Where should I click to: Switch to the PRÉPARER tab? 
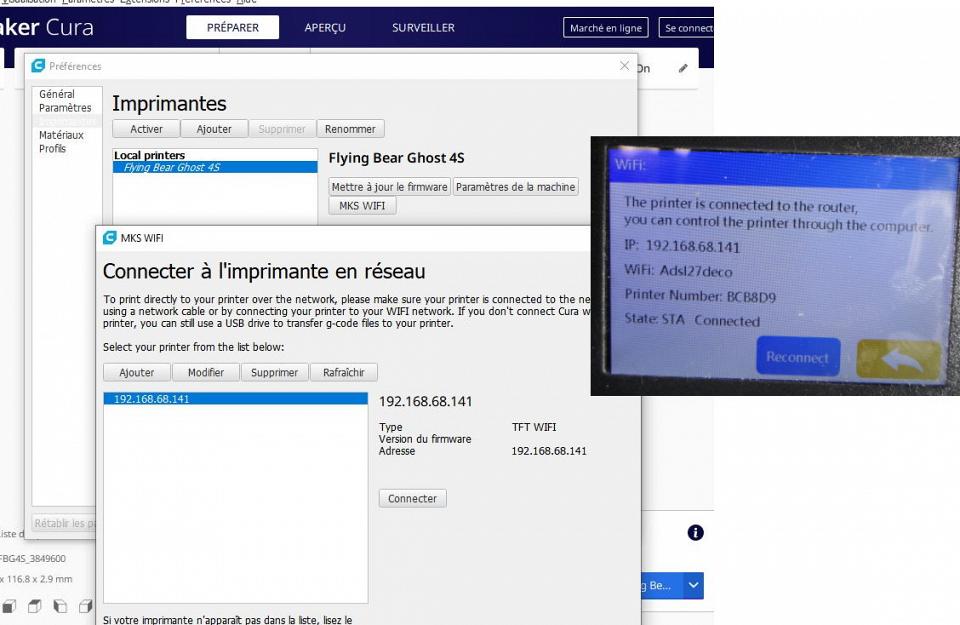click(x=233, y=28)
